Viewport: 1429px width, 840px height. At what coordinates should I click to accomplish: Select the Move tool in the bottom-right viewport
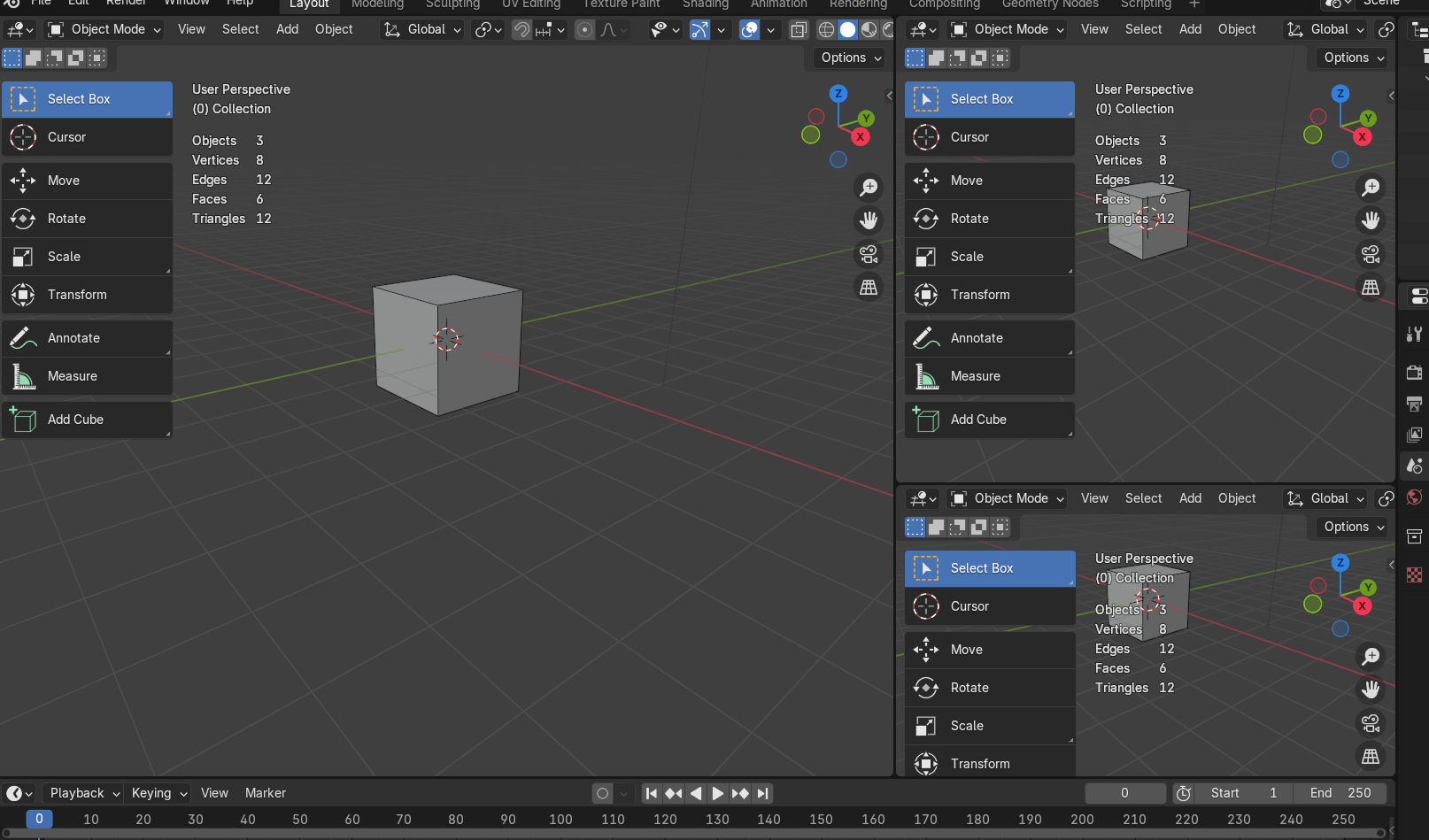tap(990, 650)
